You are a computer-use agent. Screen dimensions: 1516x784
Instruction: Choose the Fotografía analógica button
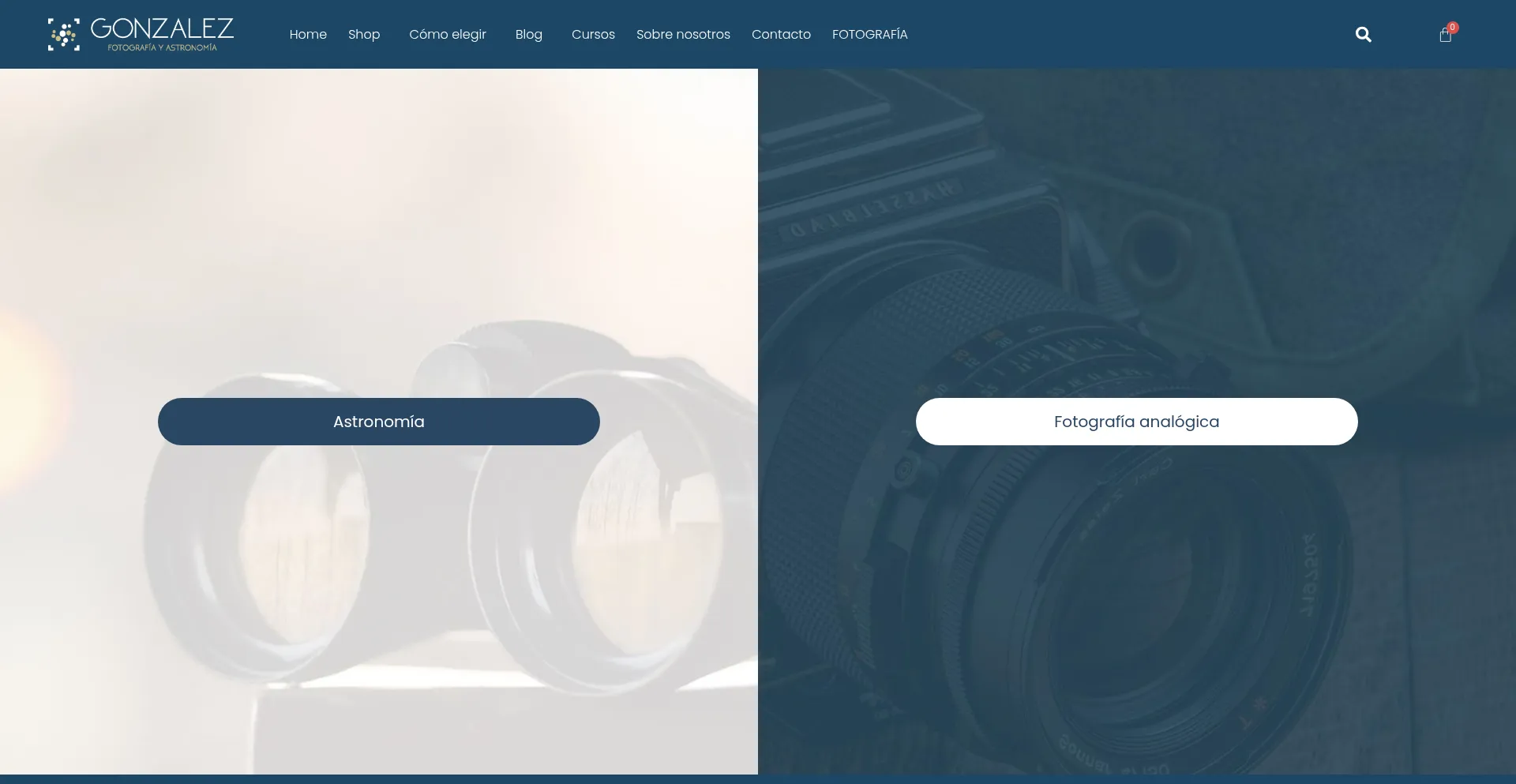[x=1137, y=422]
